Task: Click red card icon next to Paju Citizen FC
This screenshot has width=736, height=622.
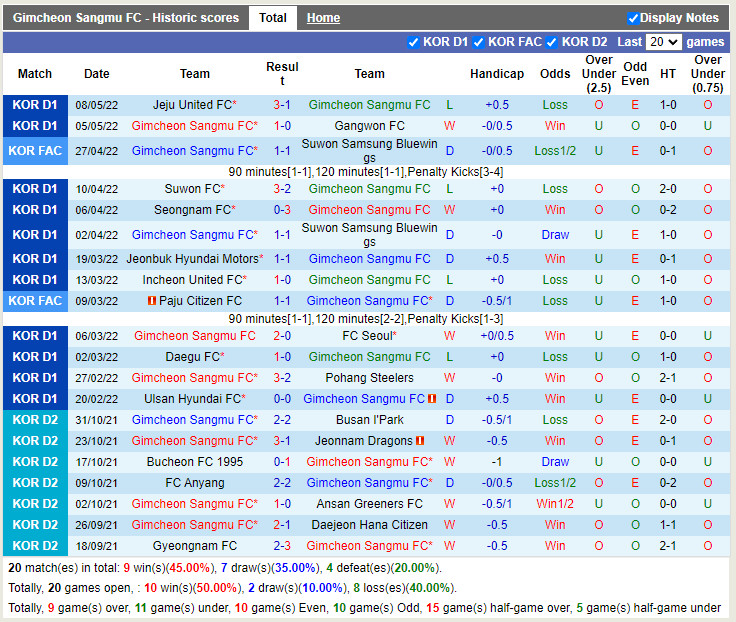Action: point(152,300)
